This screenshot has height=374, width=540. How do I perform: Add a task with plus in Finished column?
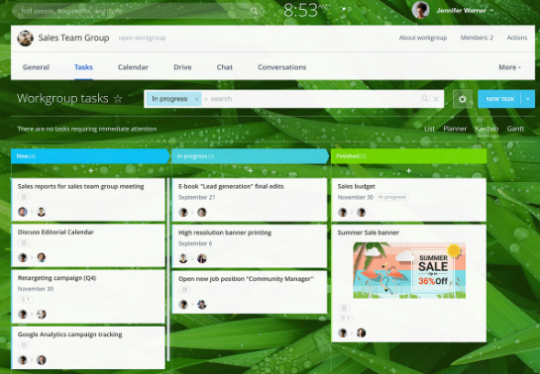(x=409, y=170)
